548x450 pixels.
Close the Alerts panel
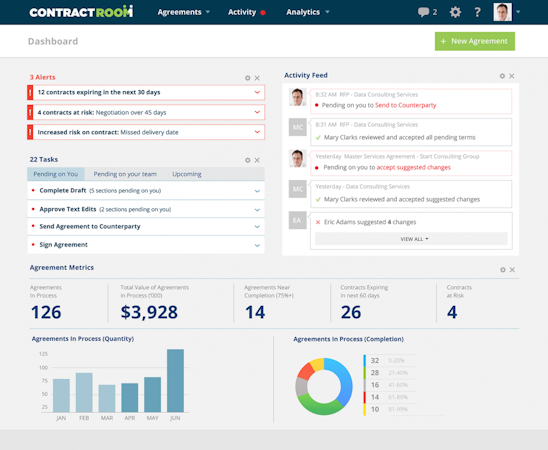pos(257,78)
